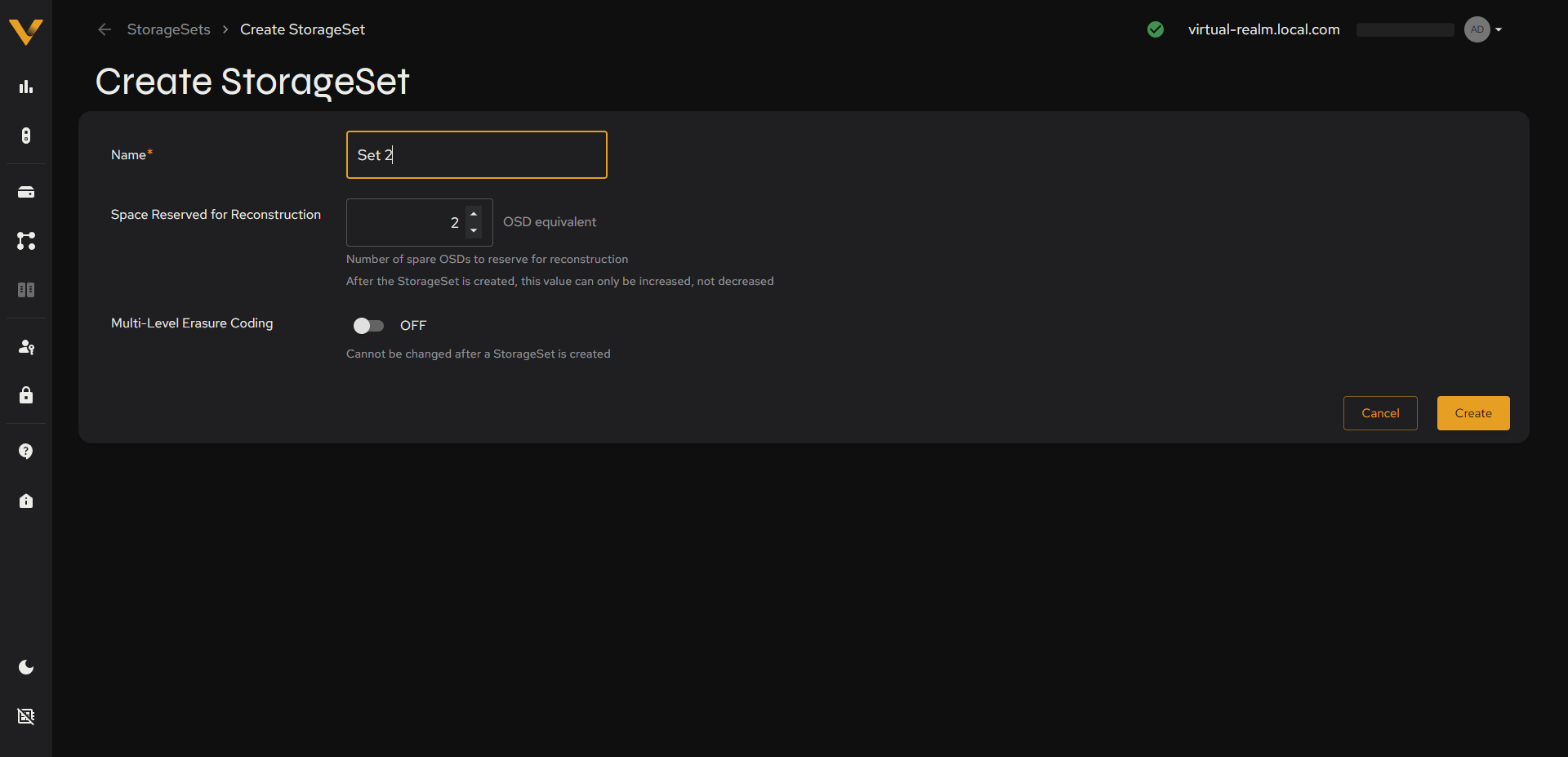Click the Create button
The image size is (1568, 757).
click(1473, 413)
